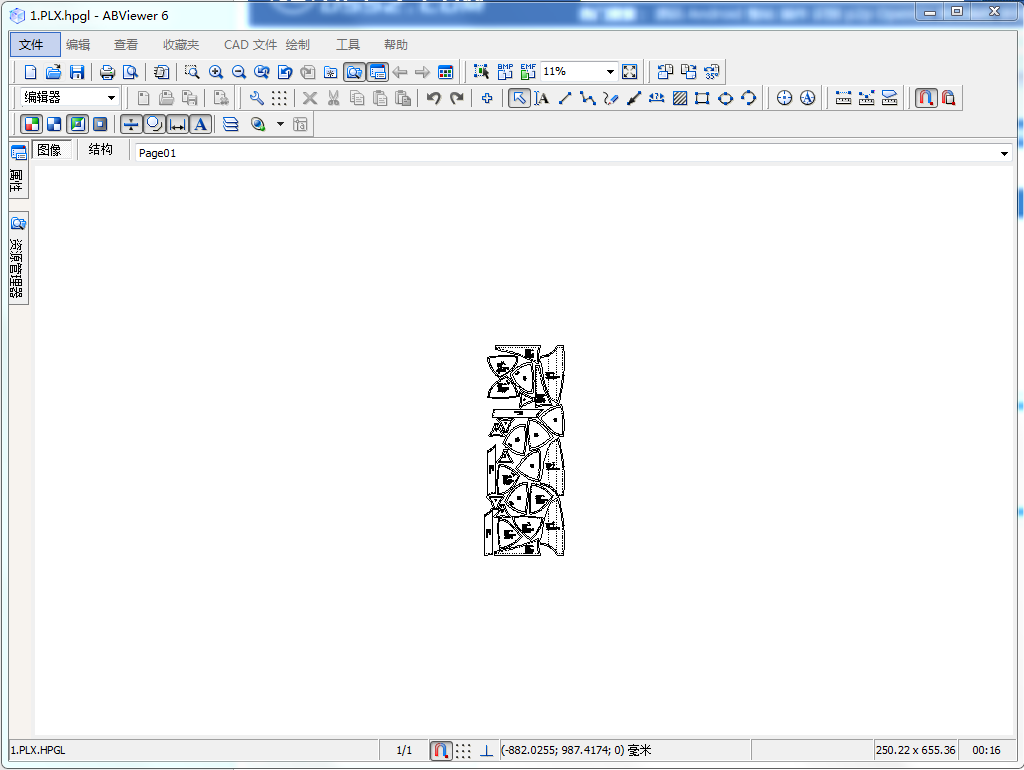Select the hatch fill drawing tool

pyautogui.click(x=680, y=98)
